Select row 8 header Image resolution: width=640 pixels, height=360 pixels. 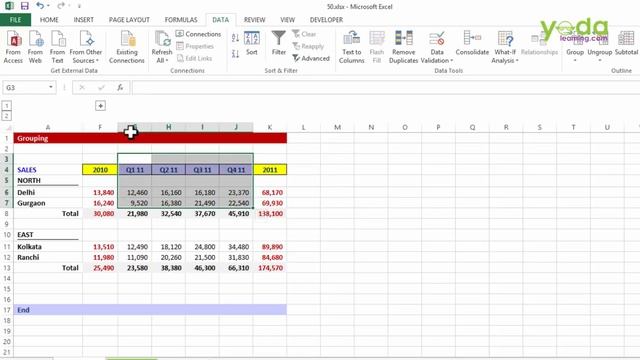7,213
